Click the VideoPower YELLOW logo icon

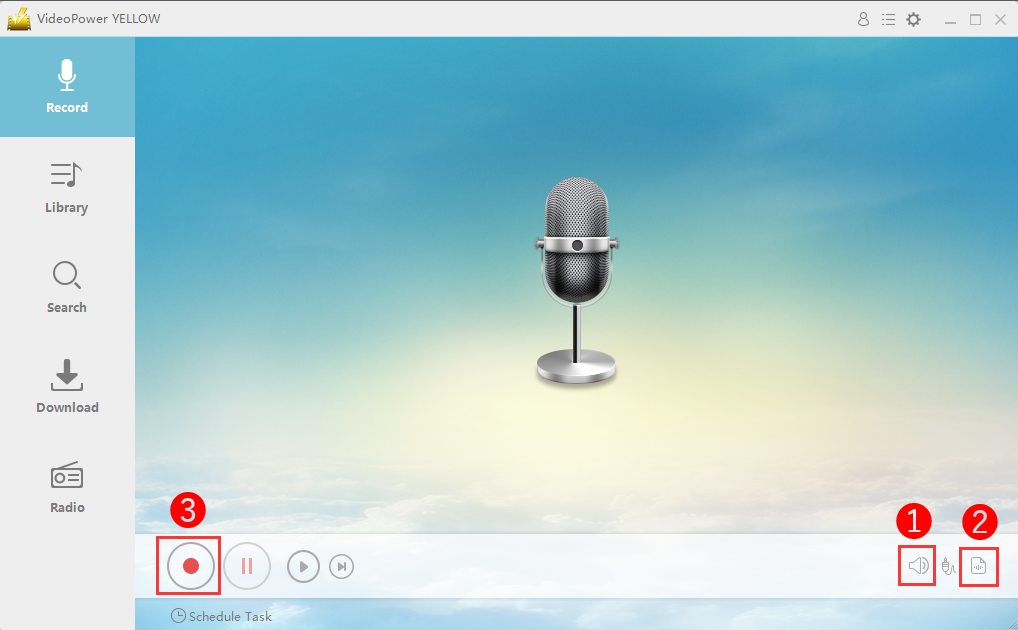coord(20,19)
